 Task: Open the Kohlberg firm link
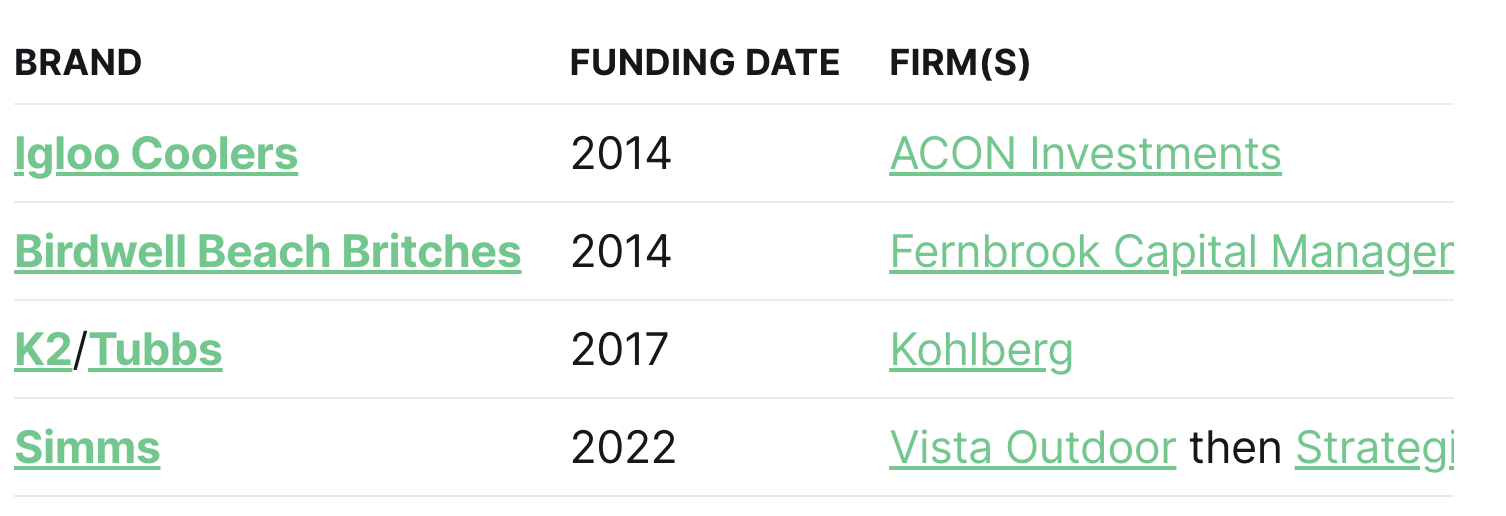click(x=981, y=350)
